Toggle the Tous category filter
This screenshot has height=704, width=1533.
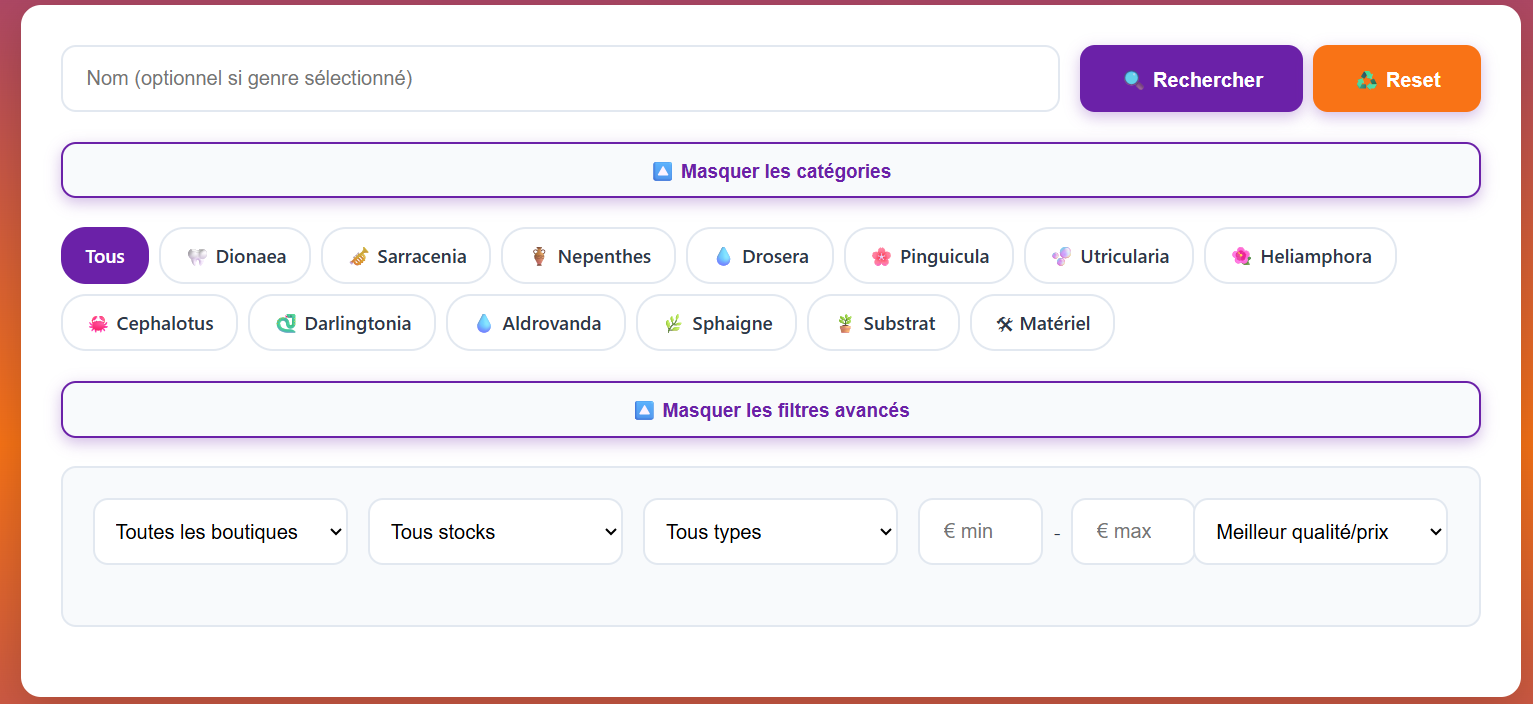click(x=104, y=256)
